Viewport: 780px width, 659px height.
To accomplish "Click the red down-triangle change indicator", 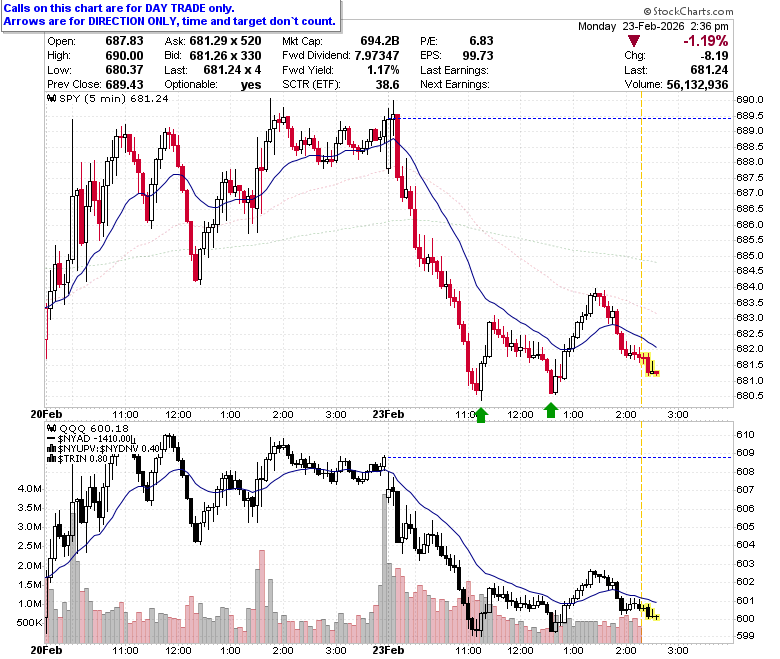I will (x=633, y=41).
